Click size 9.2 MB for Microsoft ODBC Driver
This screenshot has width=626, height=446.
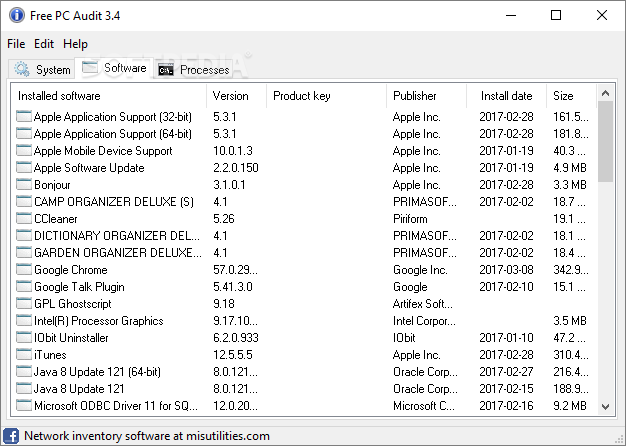(x=570, y=405)
